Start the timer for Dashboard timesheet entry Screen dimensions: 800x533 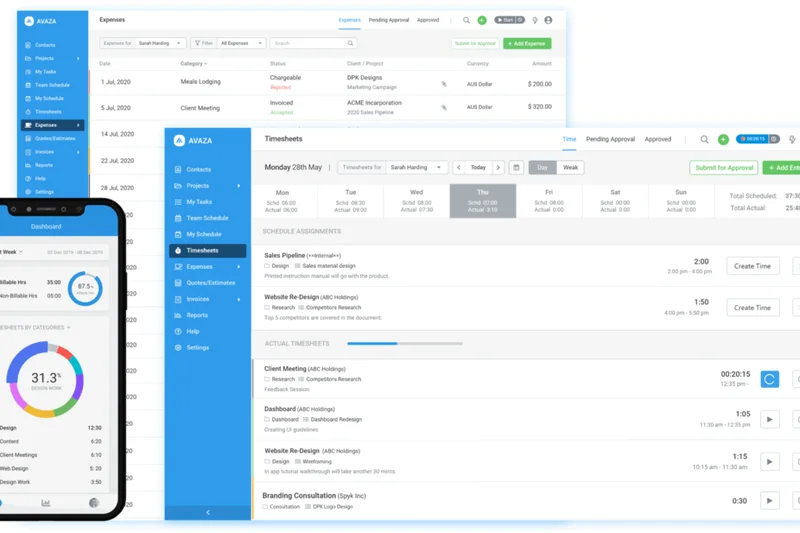[x=769, y=419]
